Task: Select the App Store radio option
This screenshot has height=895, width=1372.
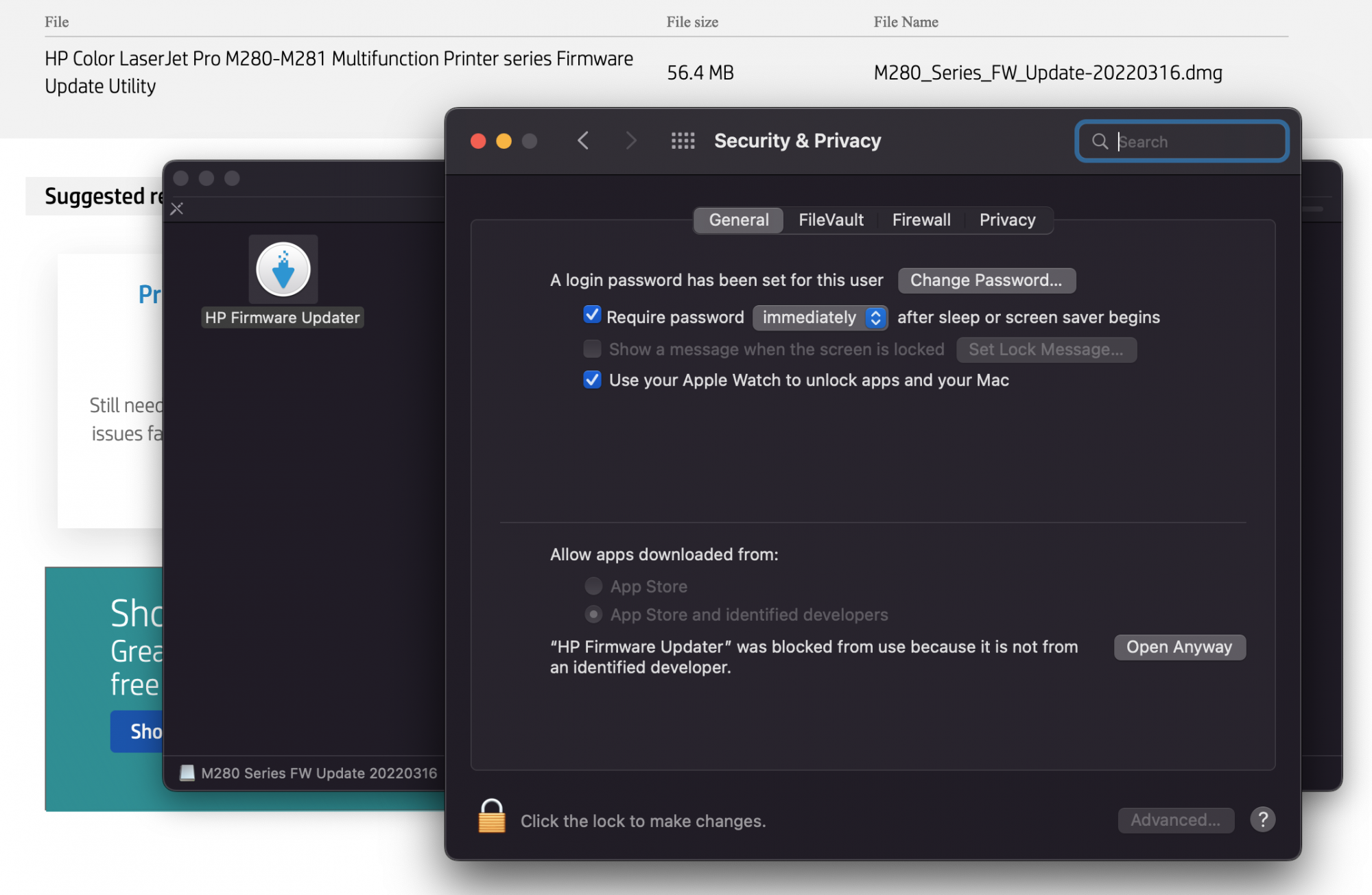Action: point(593,586)
